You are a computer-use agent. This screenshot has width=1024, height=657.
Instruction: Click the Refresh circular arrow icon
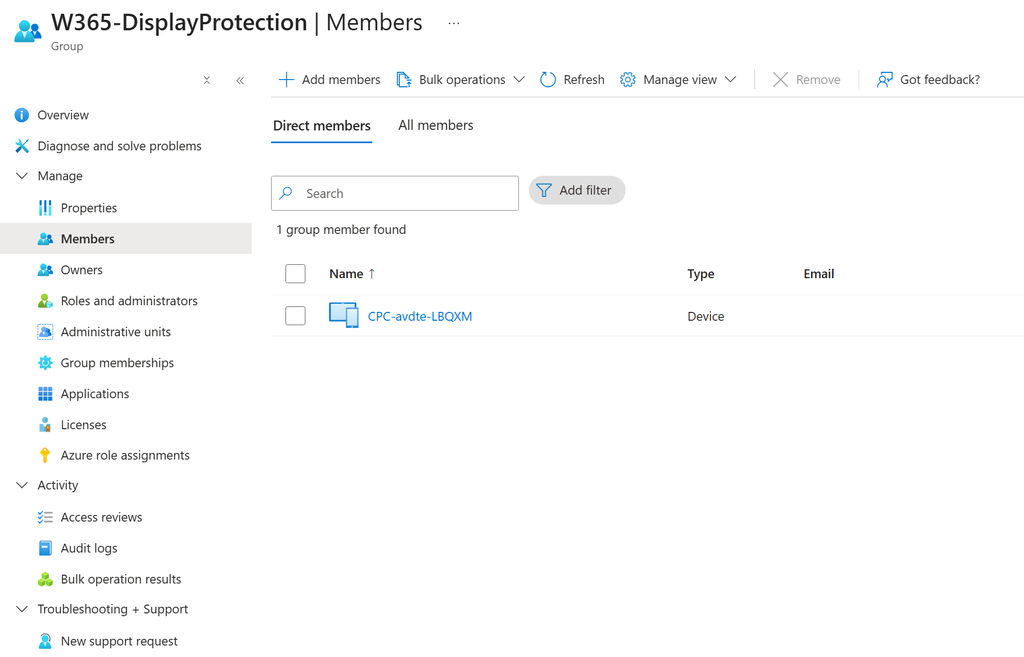pos(548,80)
